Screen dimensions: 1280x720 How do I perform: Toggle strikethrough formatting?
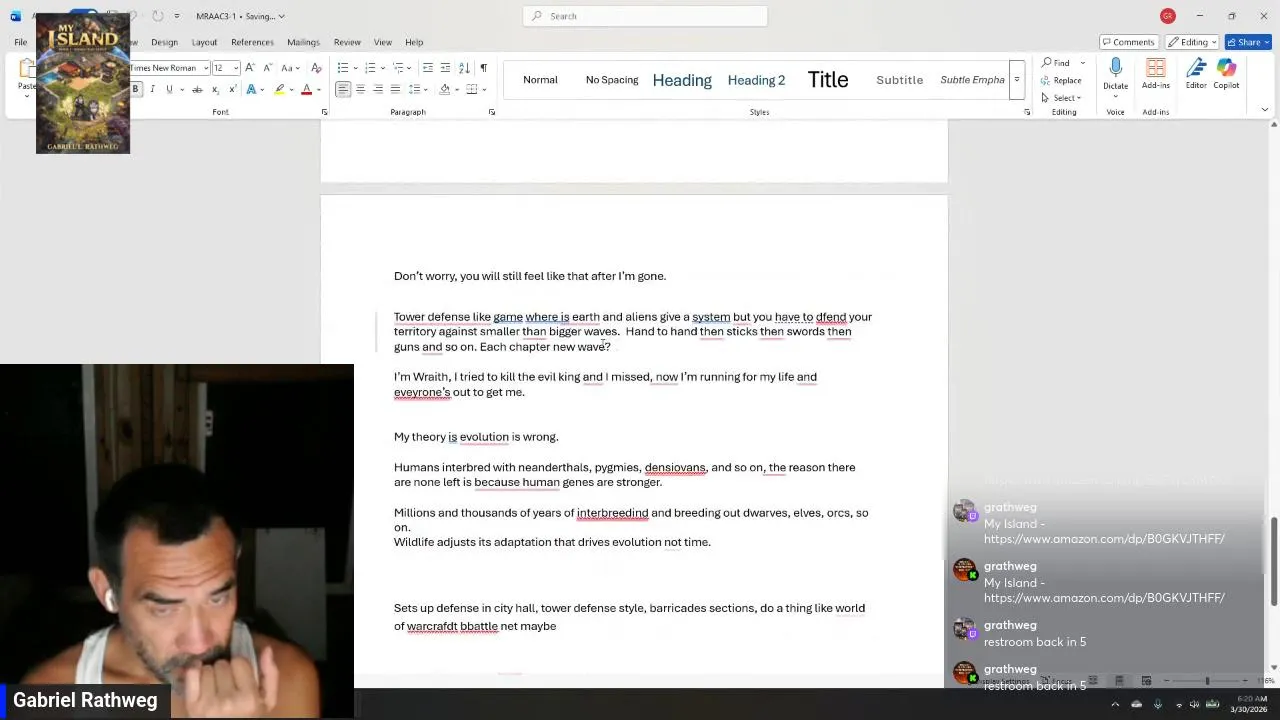(x=197, y=89)
